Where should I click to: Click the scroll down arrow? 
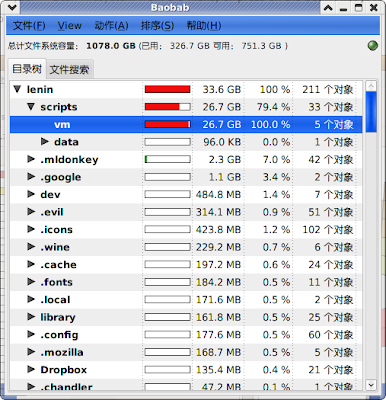pos(371,385)
